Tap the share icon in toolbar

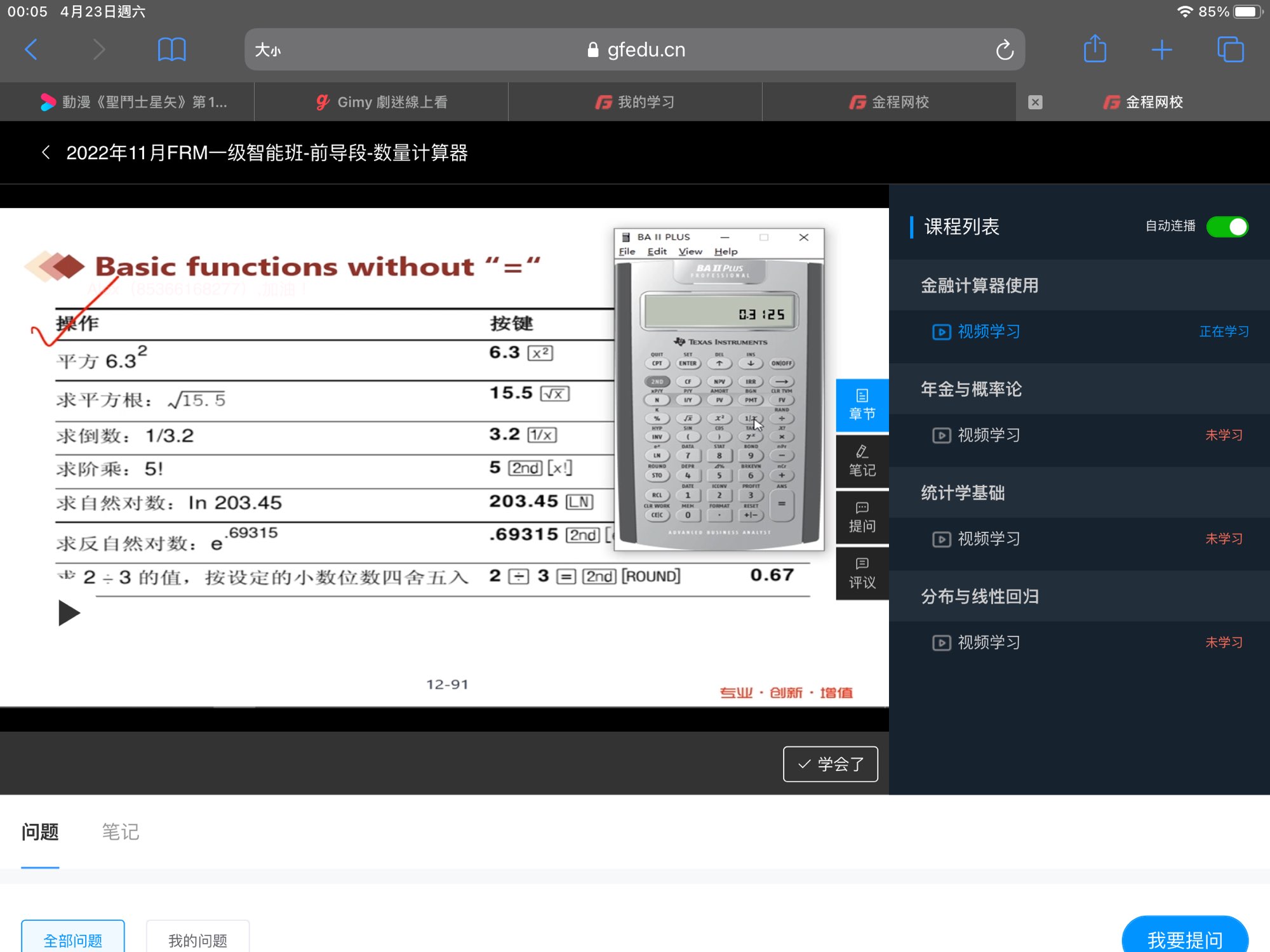[x=1095, y=50]
